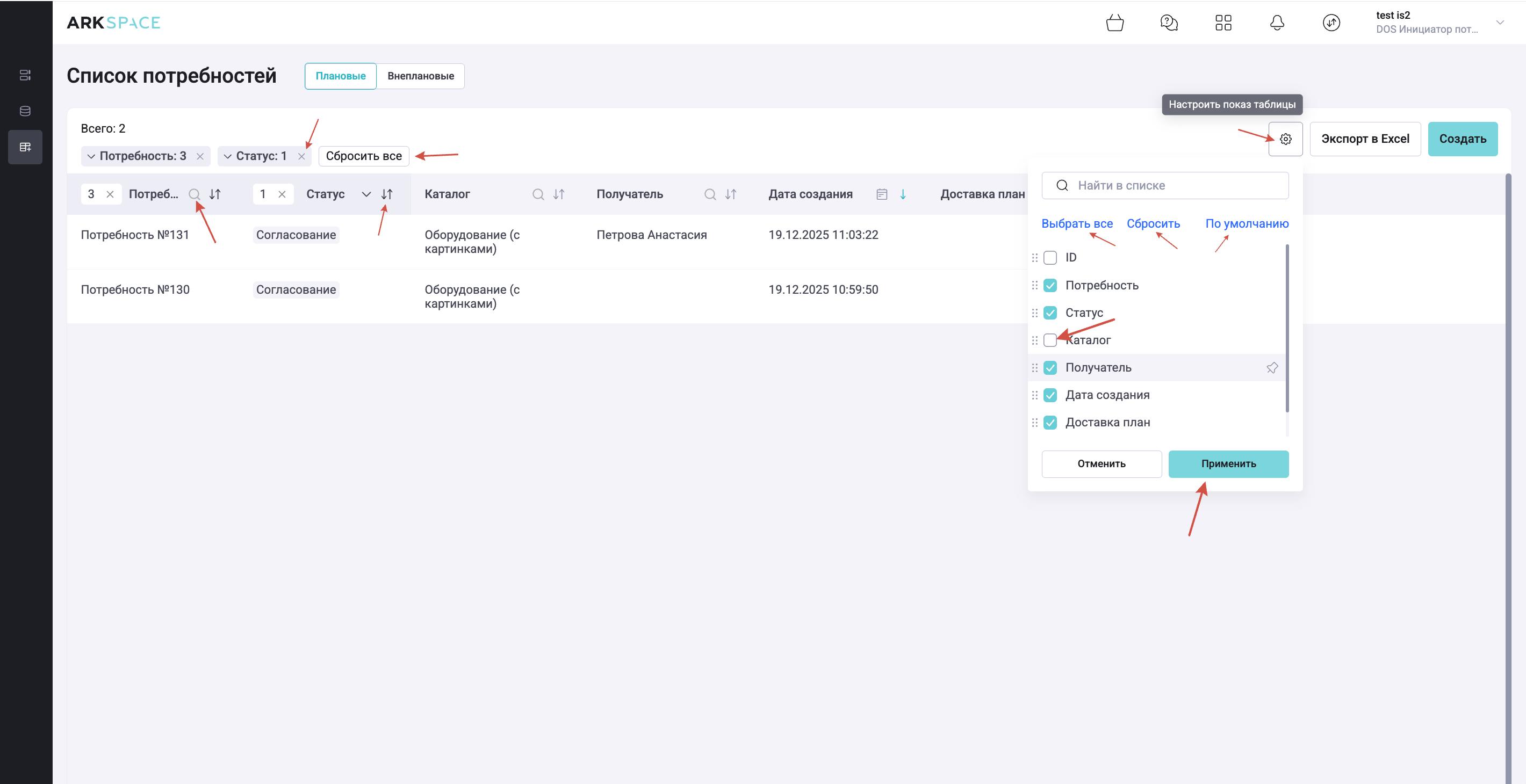The image size is (1526, 784).
Task: Uncheck the Доставка план checkbox
Action: click(1050, 422)
